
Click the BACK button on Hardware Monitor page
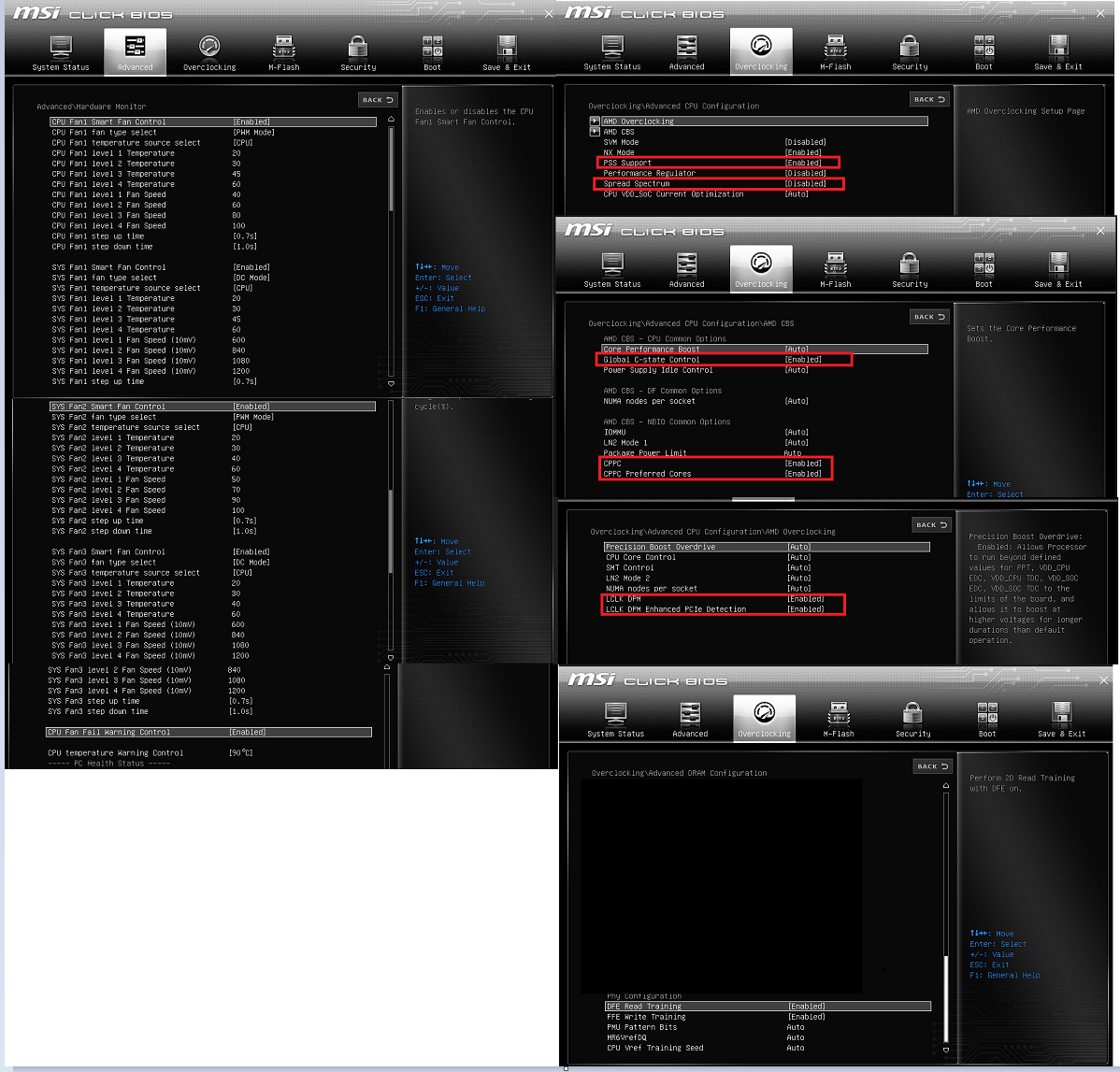coord(377,99)
